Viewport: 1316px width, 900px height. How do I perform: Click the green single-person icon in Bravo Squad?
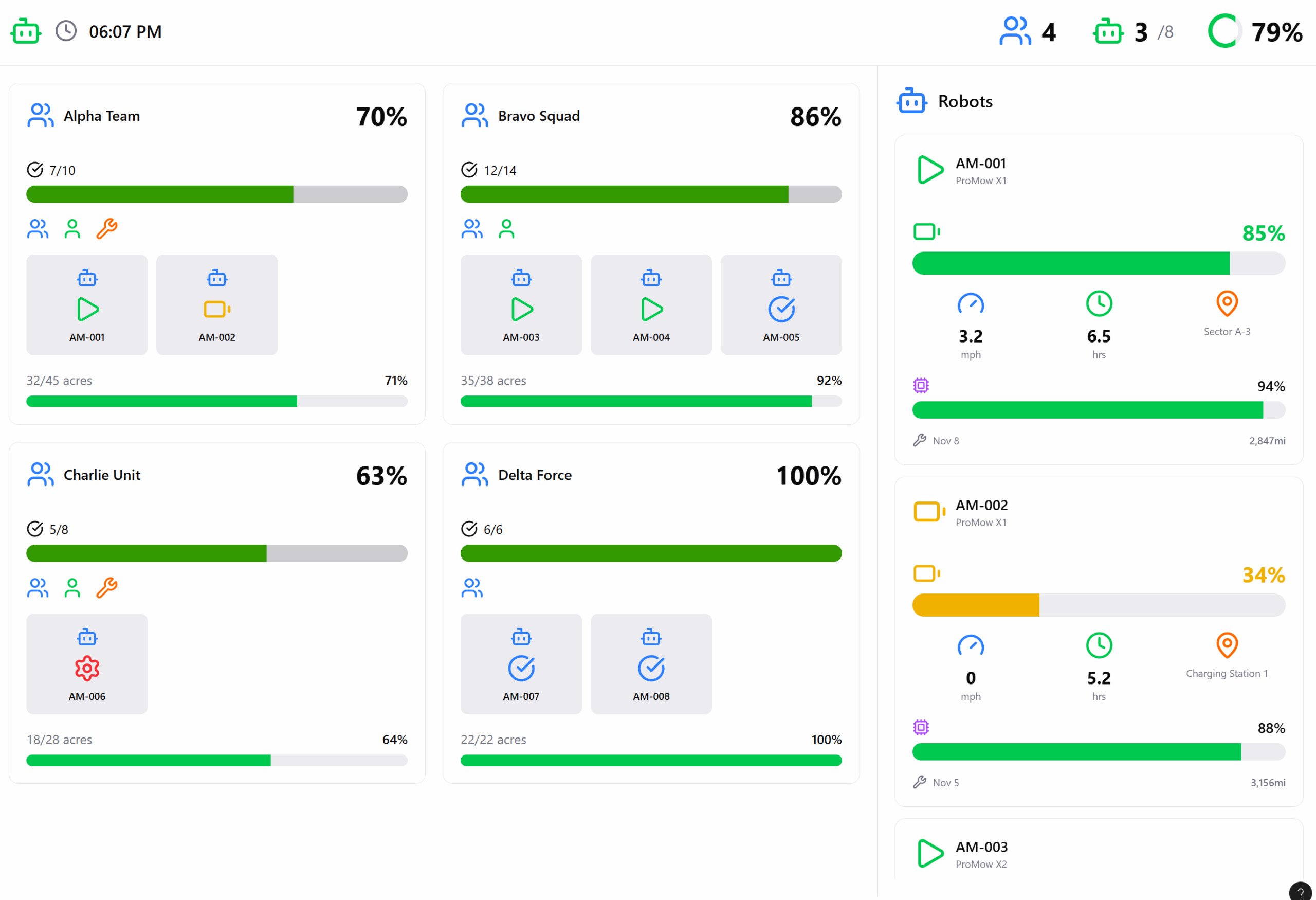click(506, 229)
